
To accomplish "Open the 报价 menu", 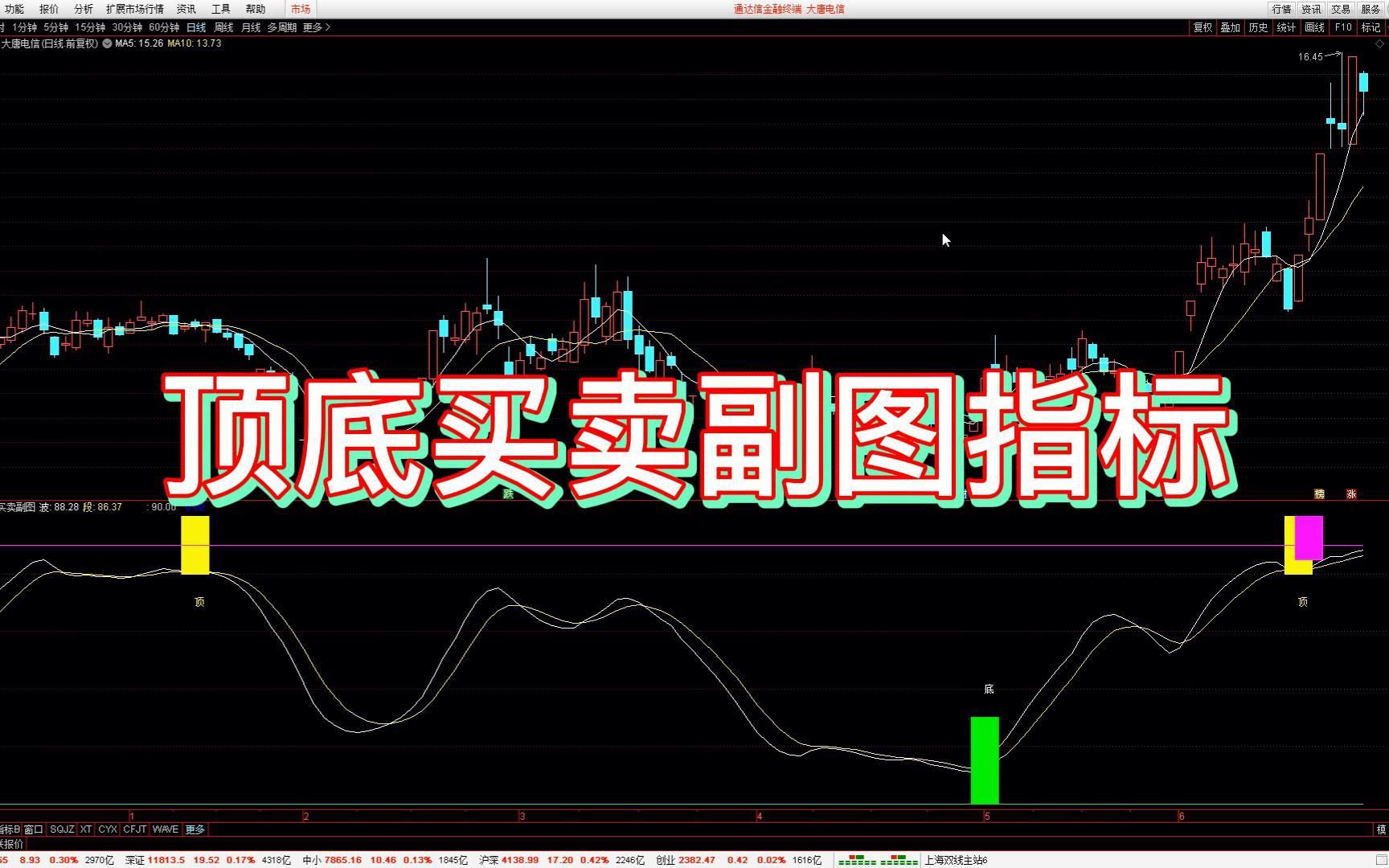I will (48, 9).
